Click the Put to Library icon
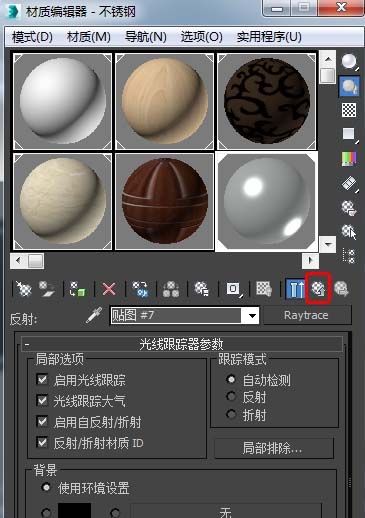 click(x=202, y=289)
